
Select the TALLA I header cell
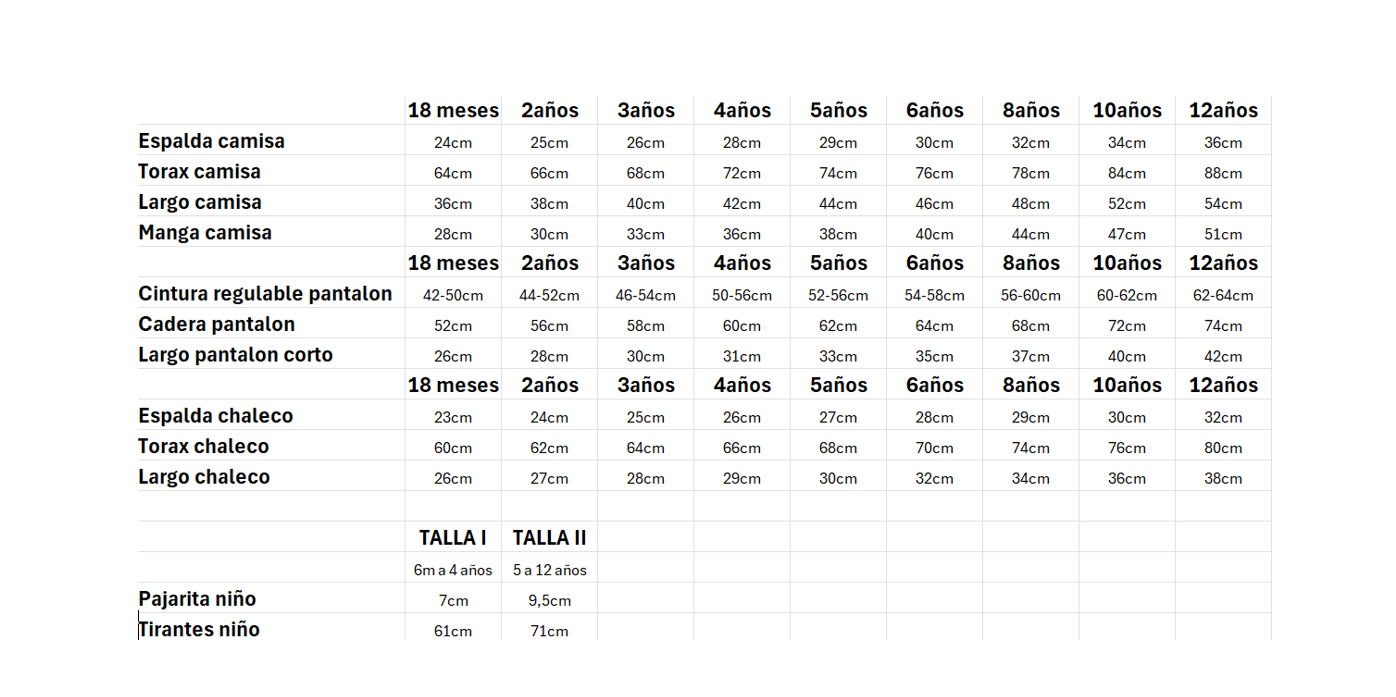point(453,537)
